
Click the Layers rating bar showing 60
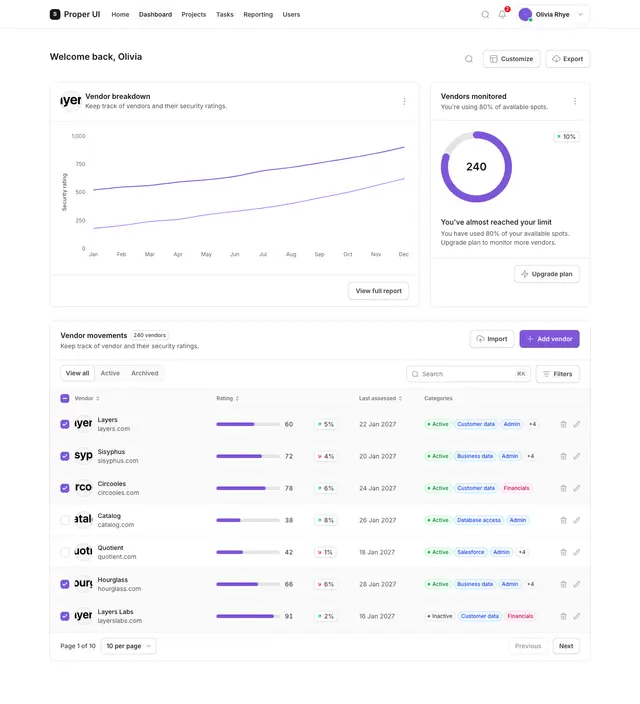tap(248, 424)
